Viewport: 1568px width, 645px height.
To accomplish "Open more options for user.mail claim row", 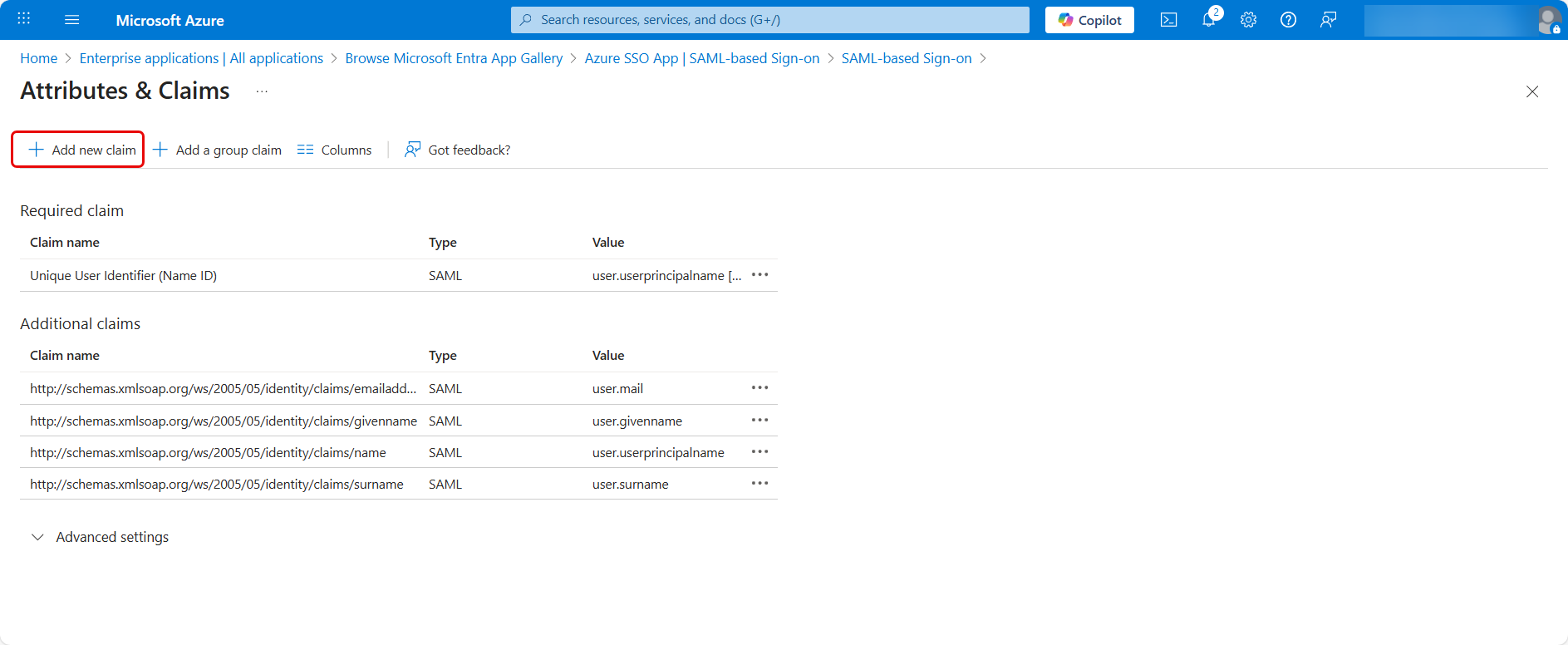I will [x=759, y=388].
